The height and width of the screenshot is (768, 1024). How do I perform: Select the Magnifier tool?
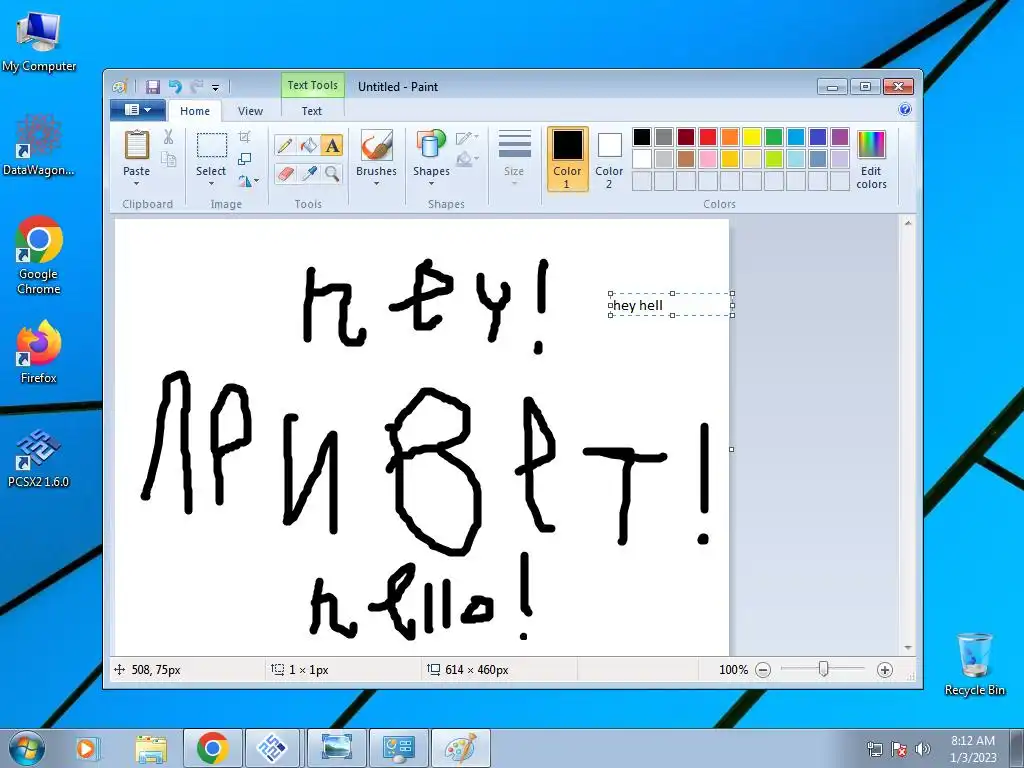(332, 173)
